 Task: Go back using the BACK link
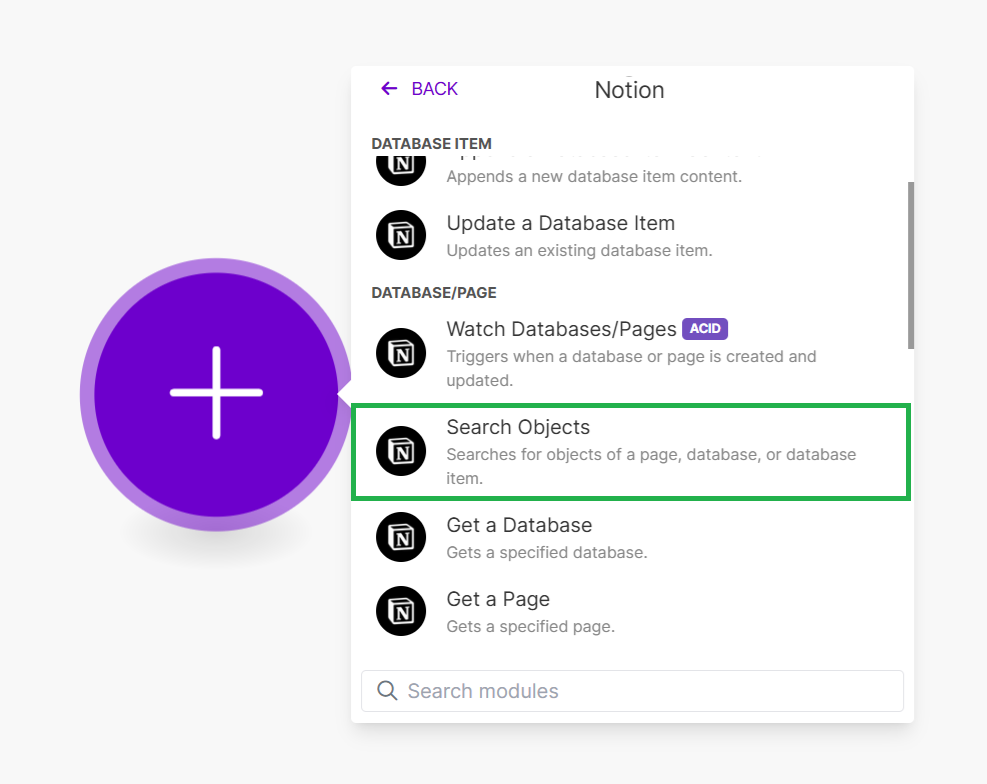(419, 89)
